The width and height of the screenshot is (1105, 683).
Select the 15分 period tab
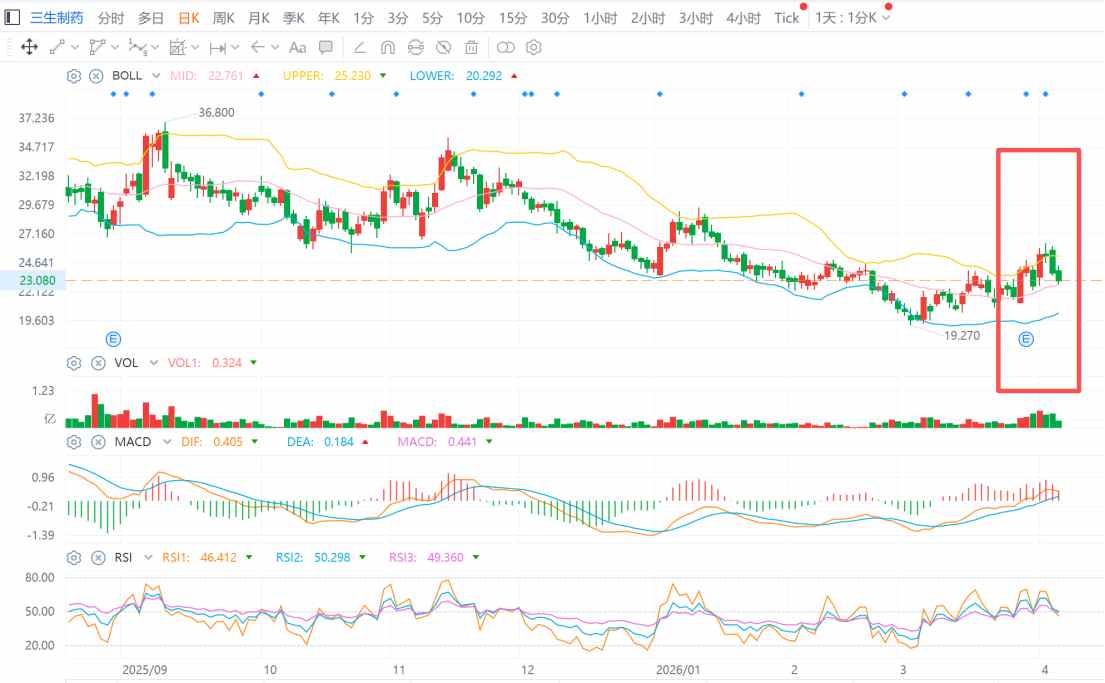513,18
